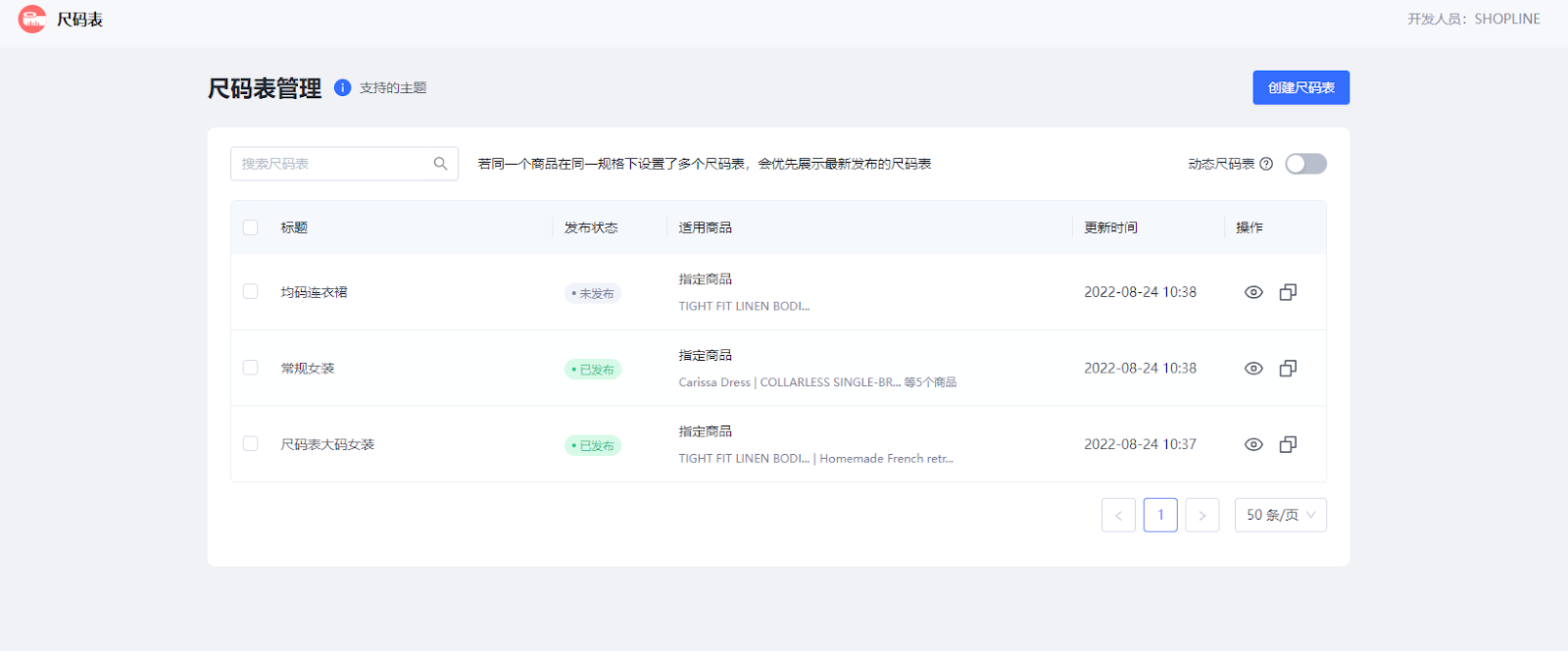1568x651 pixels.
Task: Check the select-all checkbox in table header
Action: tap(251, 227)
